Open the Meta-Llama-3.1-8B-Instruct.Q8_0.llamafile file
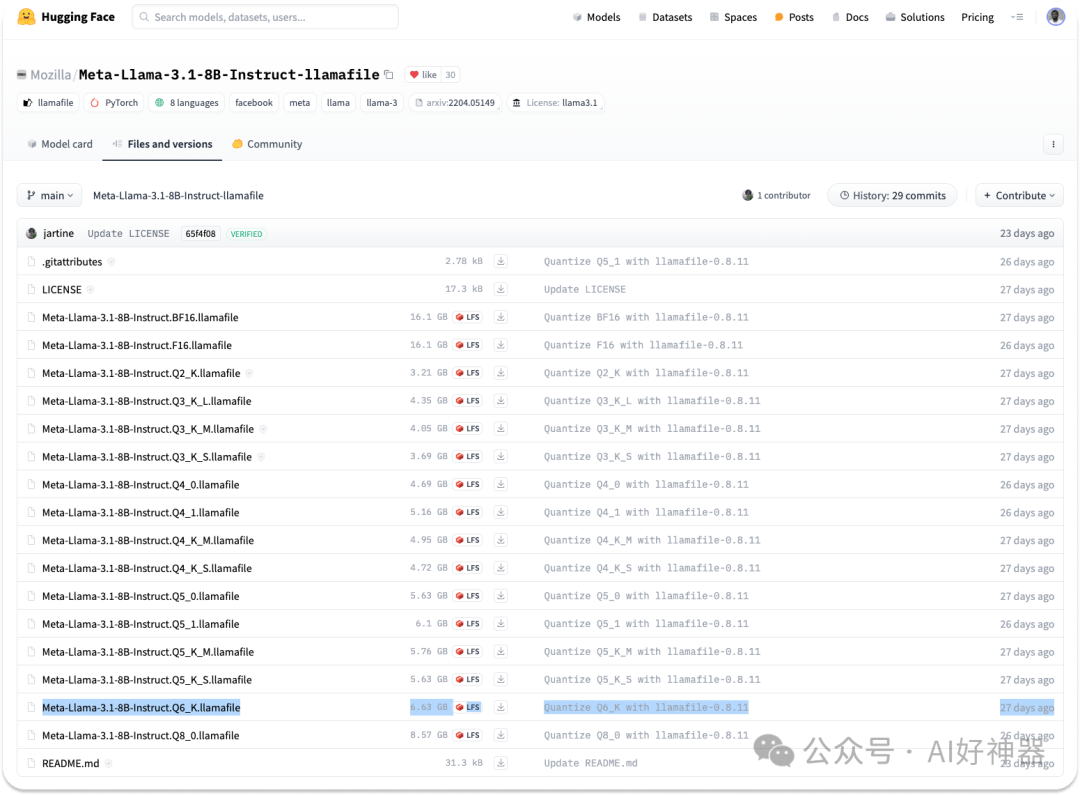Screen dimensions: 1080x795 (141, 735)
